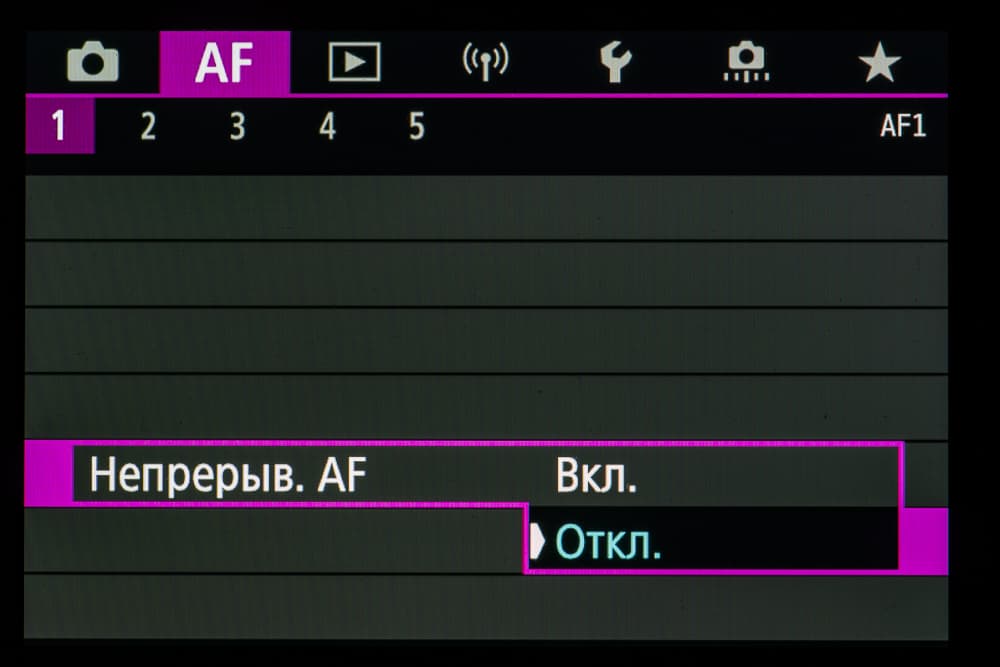
Task: Switch to AF page 4
Action: pyautogui.click(x=327, y=127)
